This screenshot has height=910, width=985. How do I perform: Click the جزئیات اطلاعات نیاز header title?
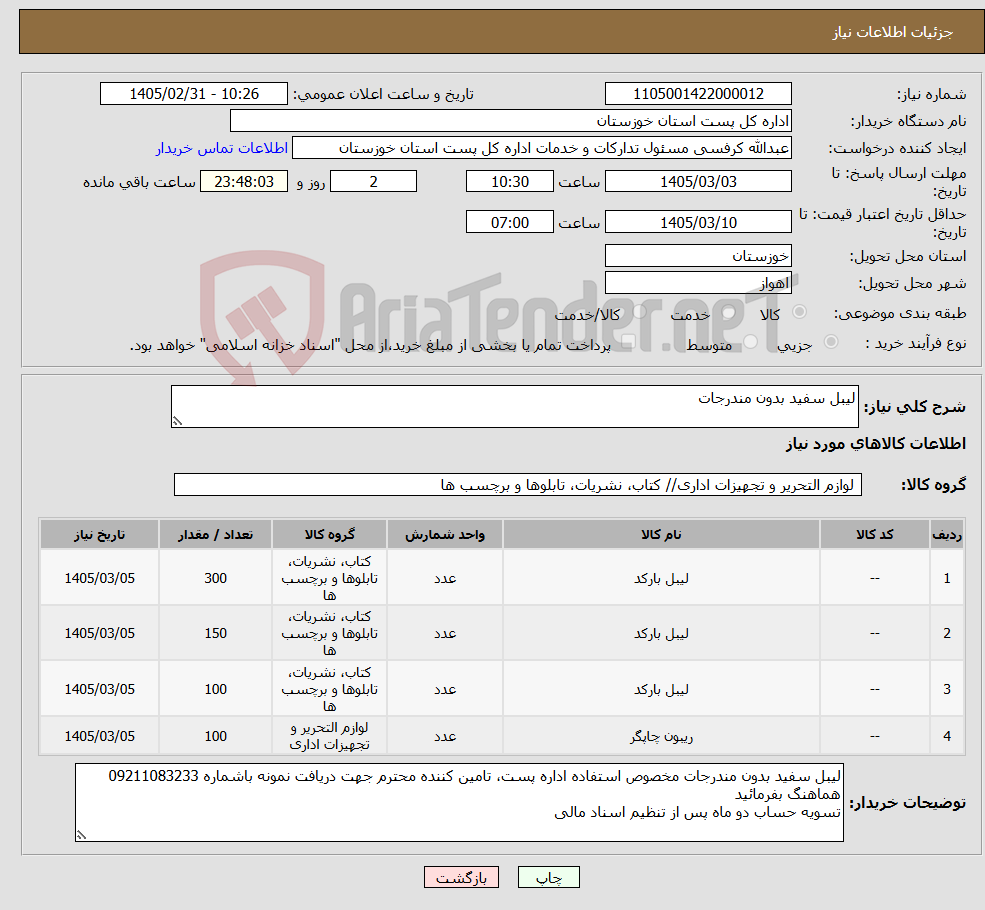[x=893, y=32]
